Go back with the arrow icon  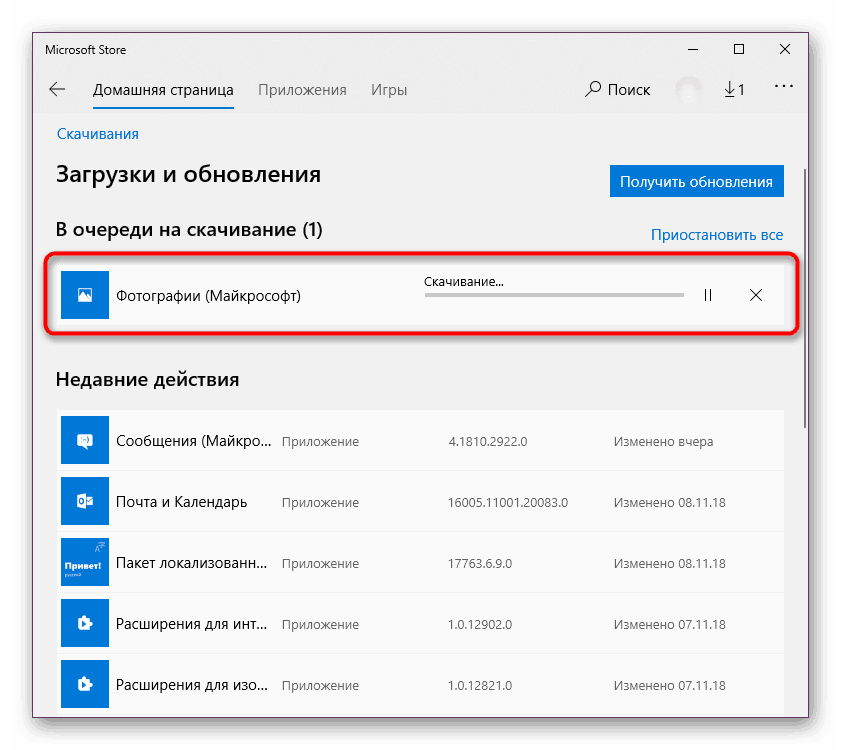tap(57, 89)
